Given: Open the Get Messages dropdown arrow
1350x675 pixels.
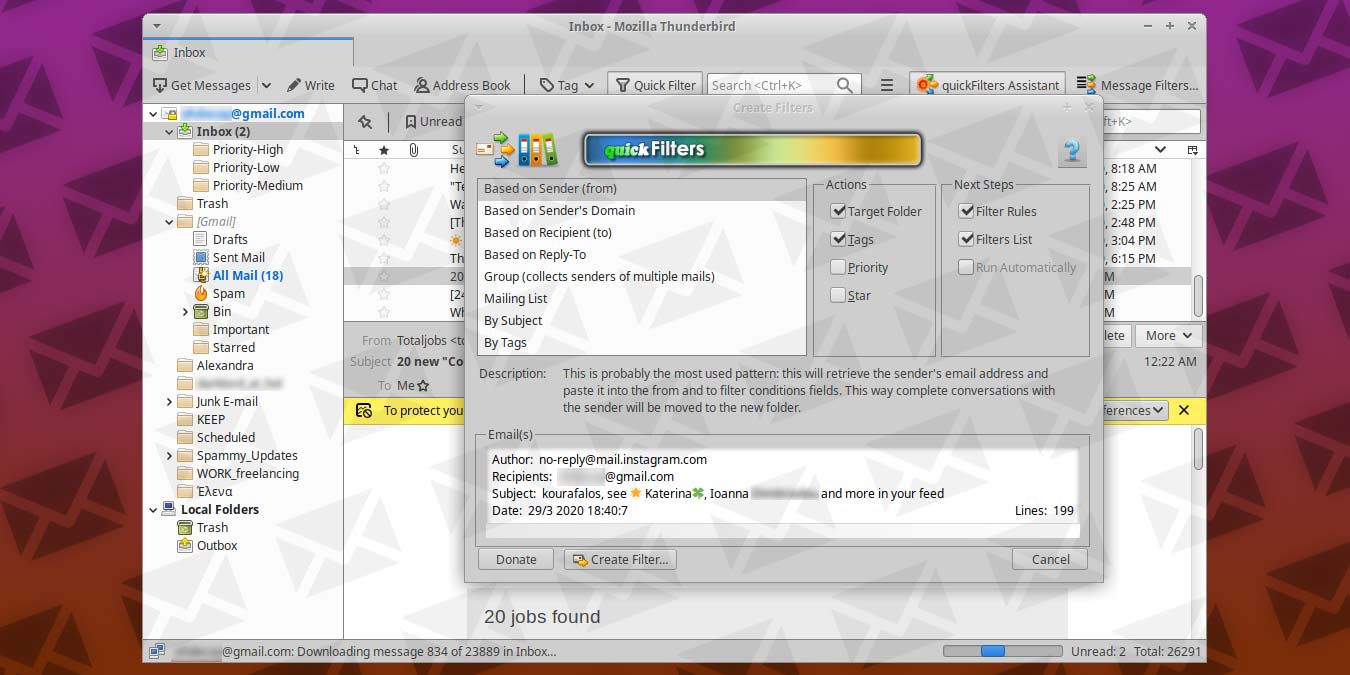Looking at the screenshot, I should click(266, 85).
